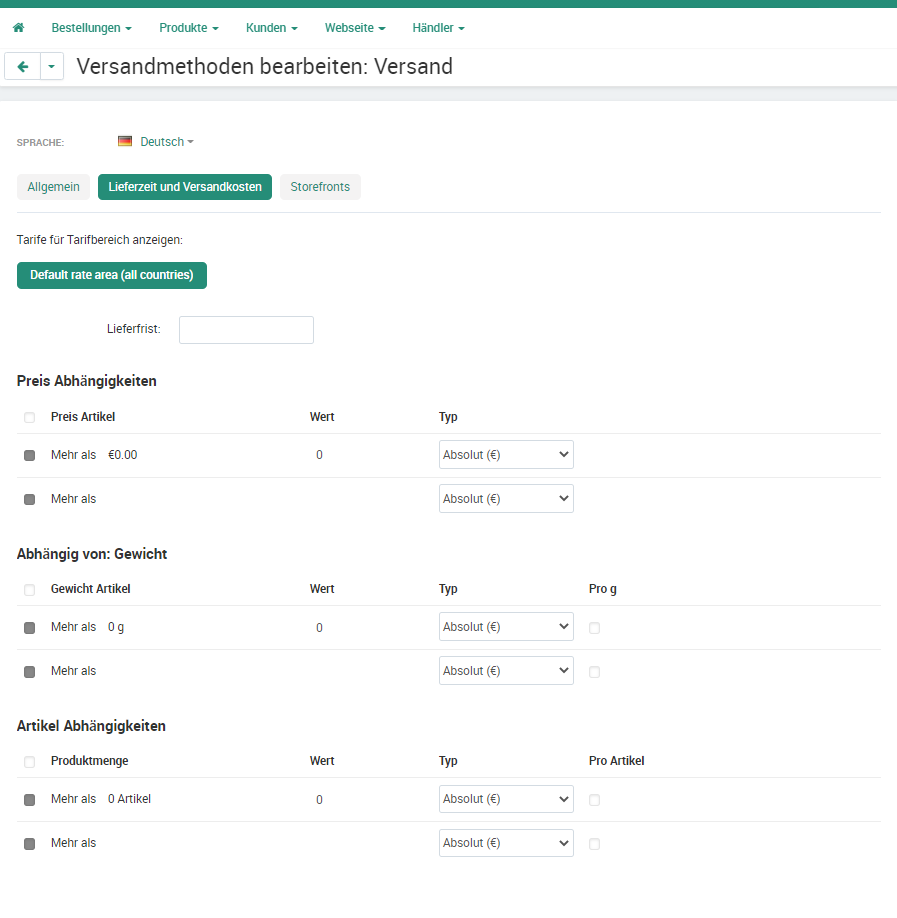The width and height of the screenshot is (897, 918).
Task: Click the 0 Artikel quantity threshold text
Action: 129,799
